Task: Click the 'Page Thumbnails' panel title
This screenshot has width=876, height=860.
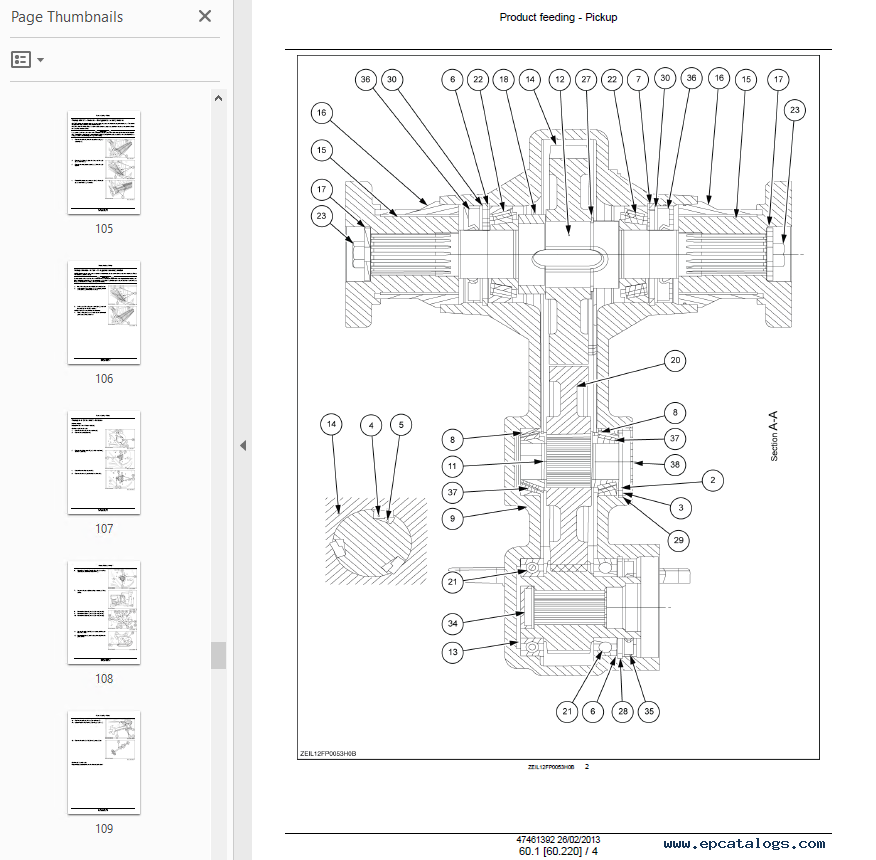Action: [67, 17]
